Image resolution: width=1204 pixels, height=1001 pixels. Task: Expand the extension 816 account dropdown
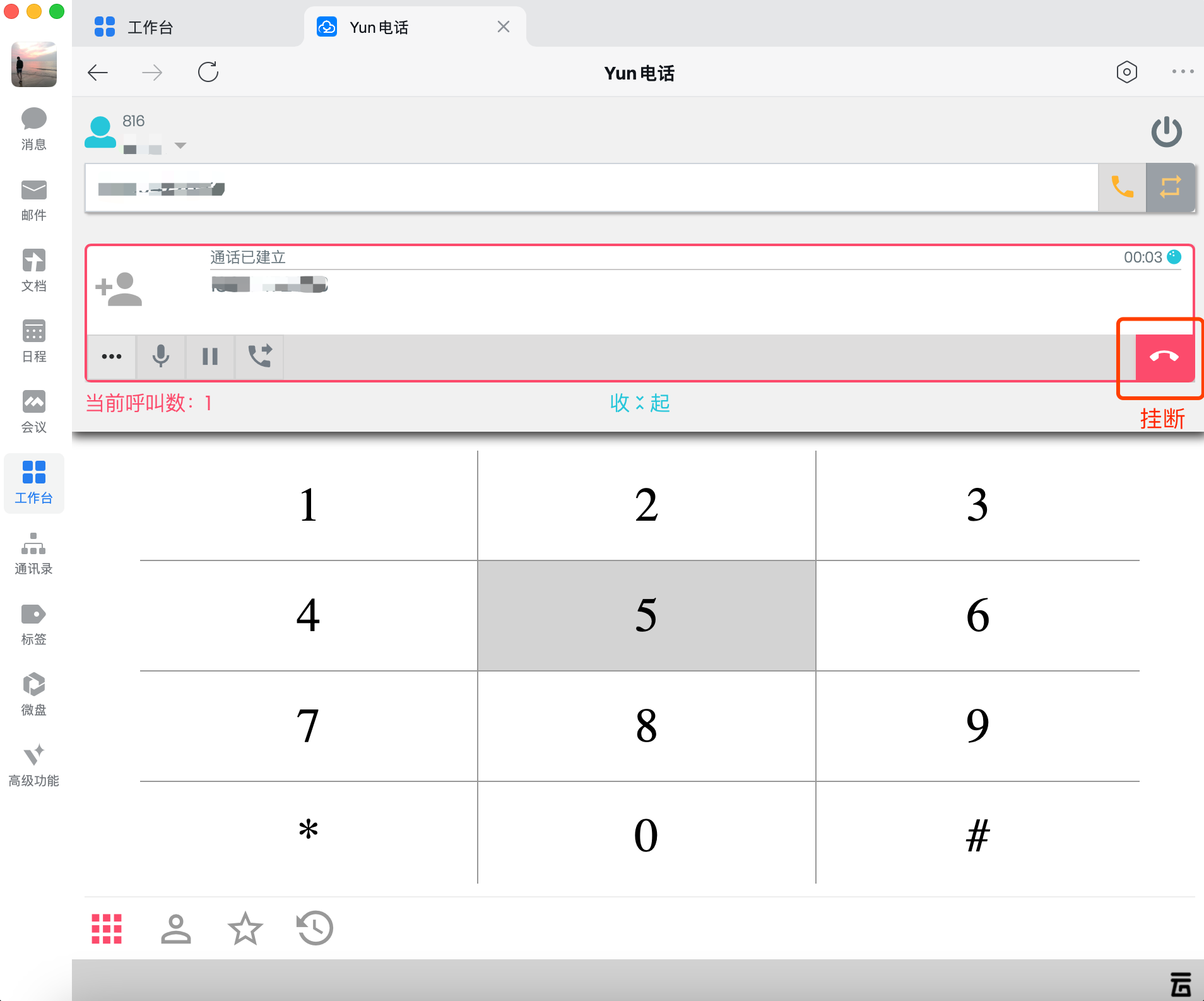coord(180,146)
